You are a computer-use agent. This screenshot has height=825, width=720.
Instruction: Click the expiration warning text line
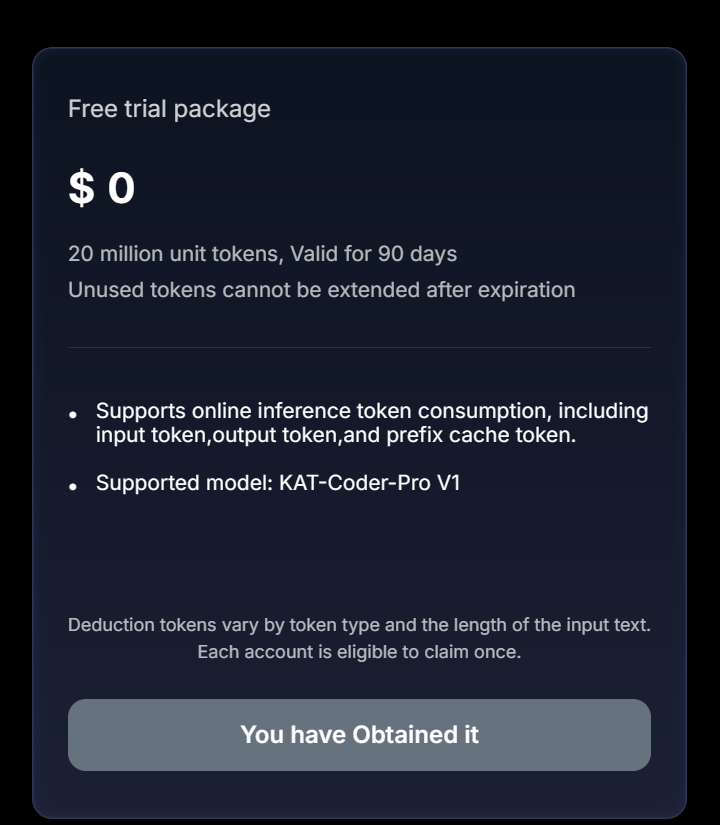[320, 290]
